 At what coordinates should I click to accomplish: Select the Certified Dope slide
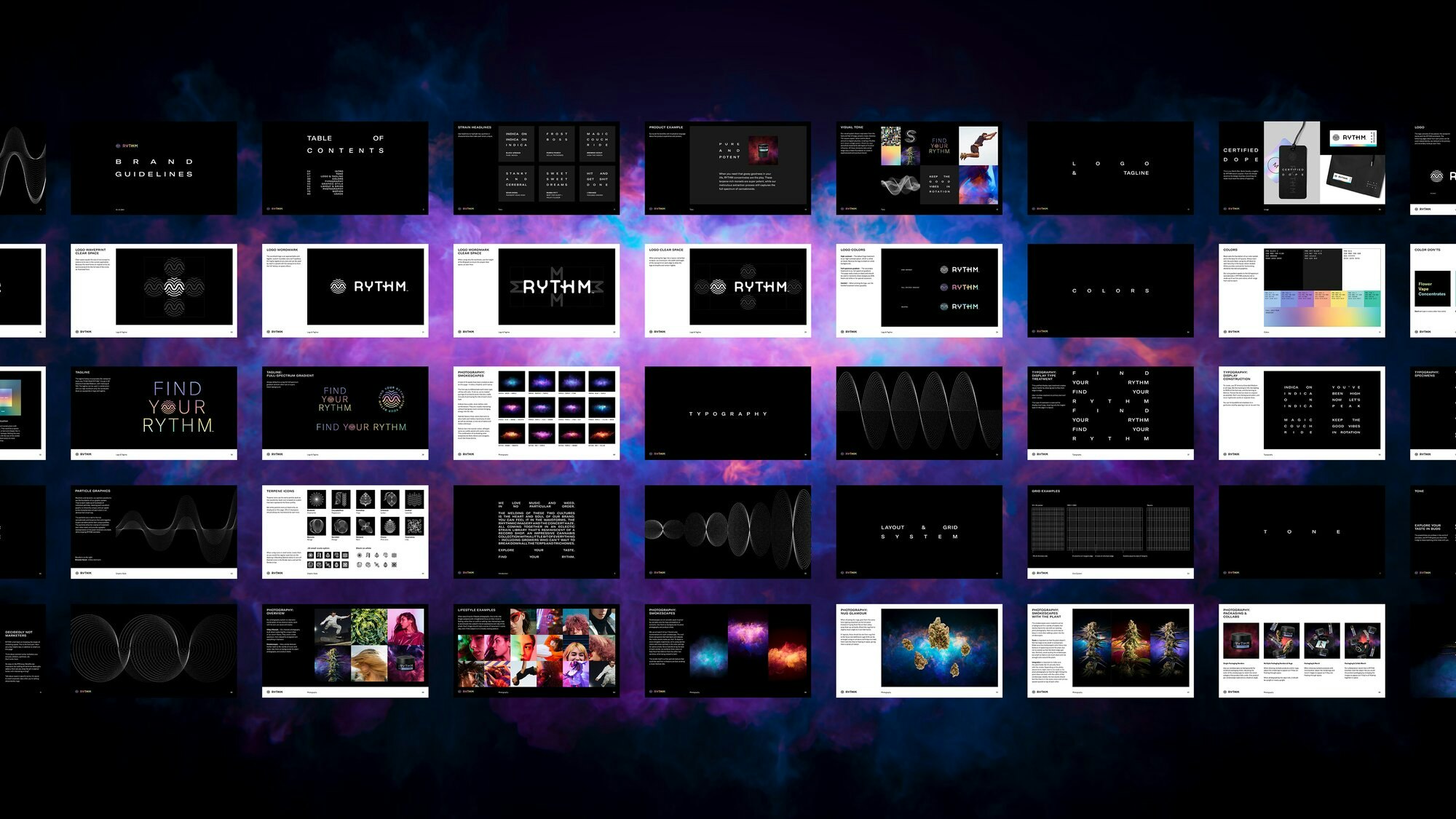[x=1302, y=167]
